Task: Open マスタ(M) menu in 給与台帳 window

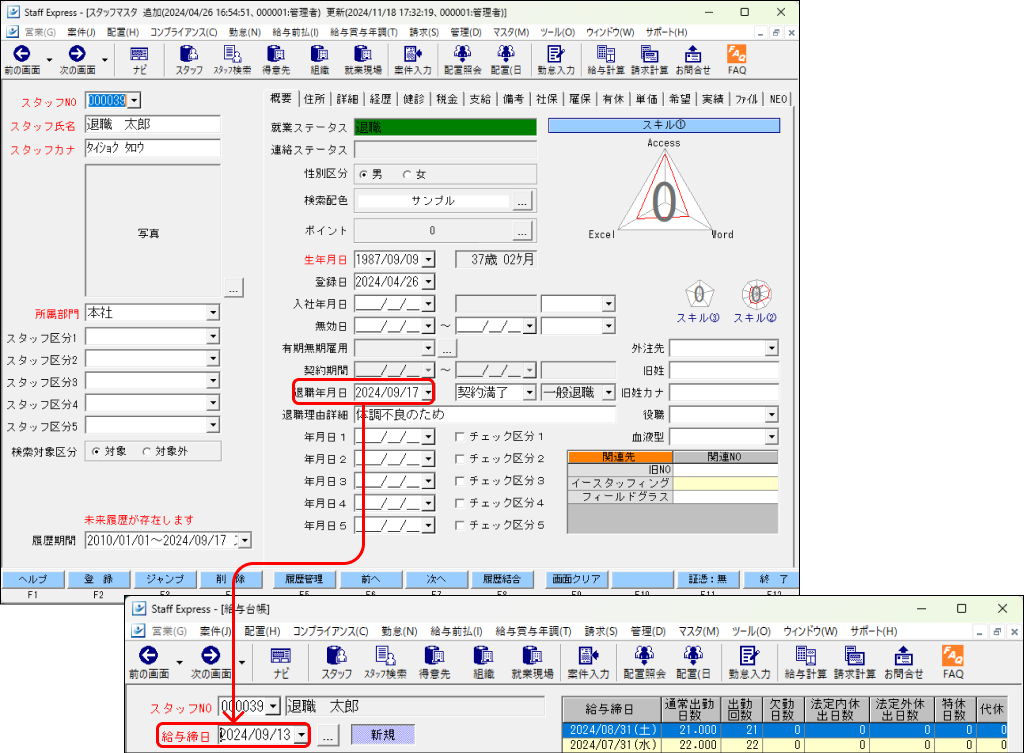Action: (x=698, y=632)
